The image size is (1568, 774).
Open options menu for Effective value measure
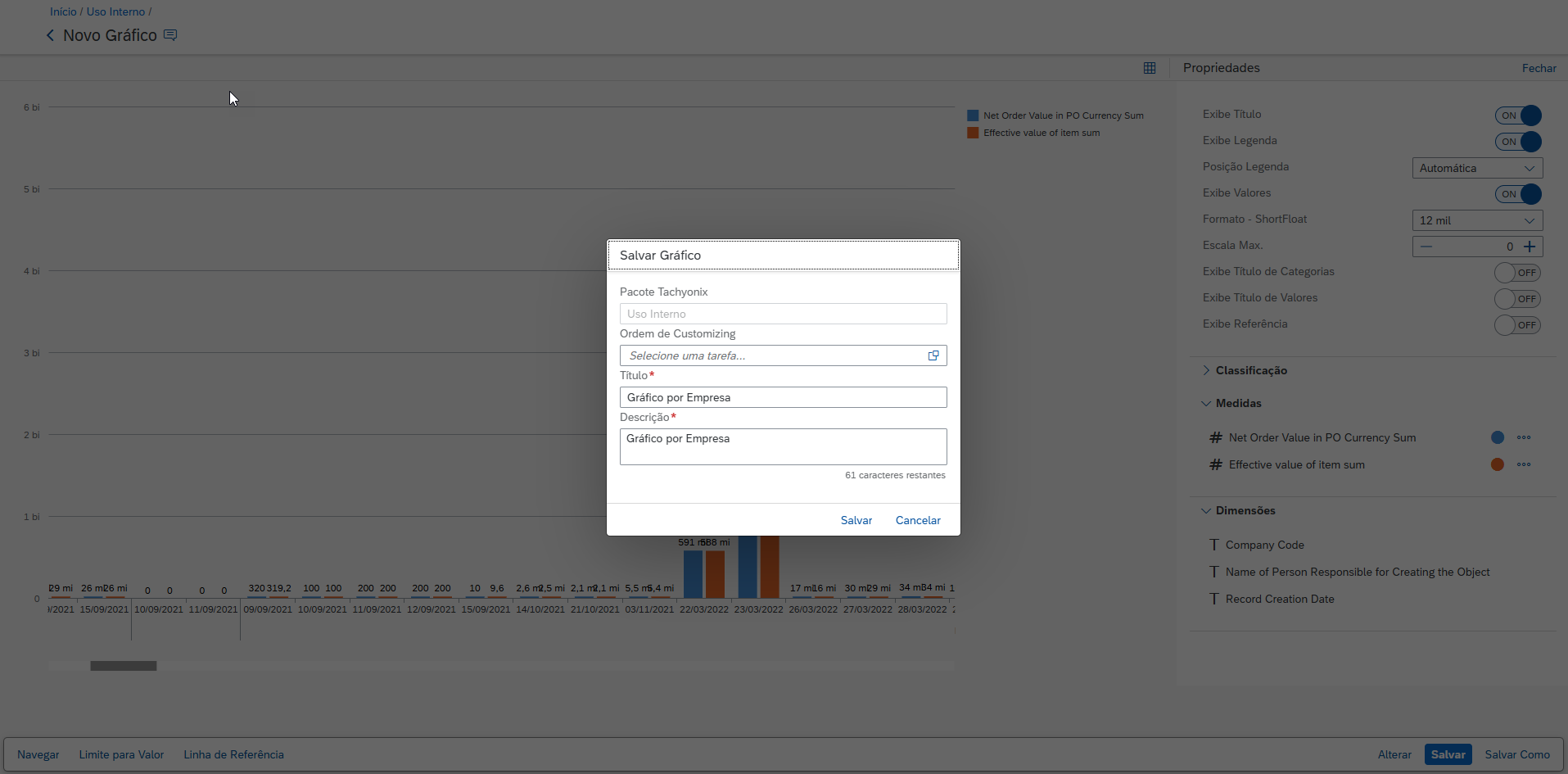[x=1523, y=464]
